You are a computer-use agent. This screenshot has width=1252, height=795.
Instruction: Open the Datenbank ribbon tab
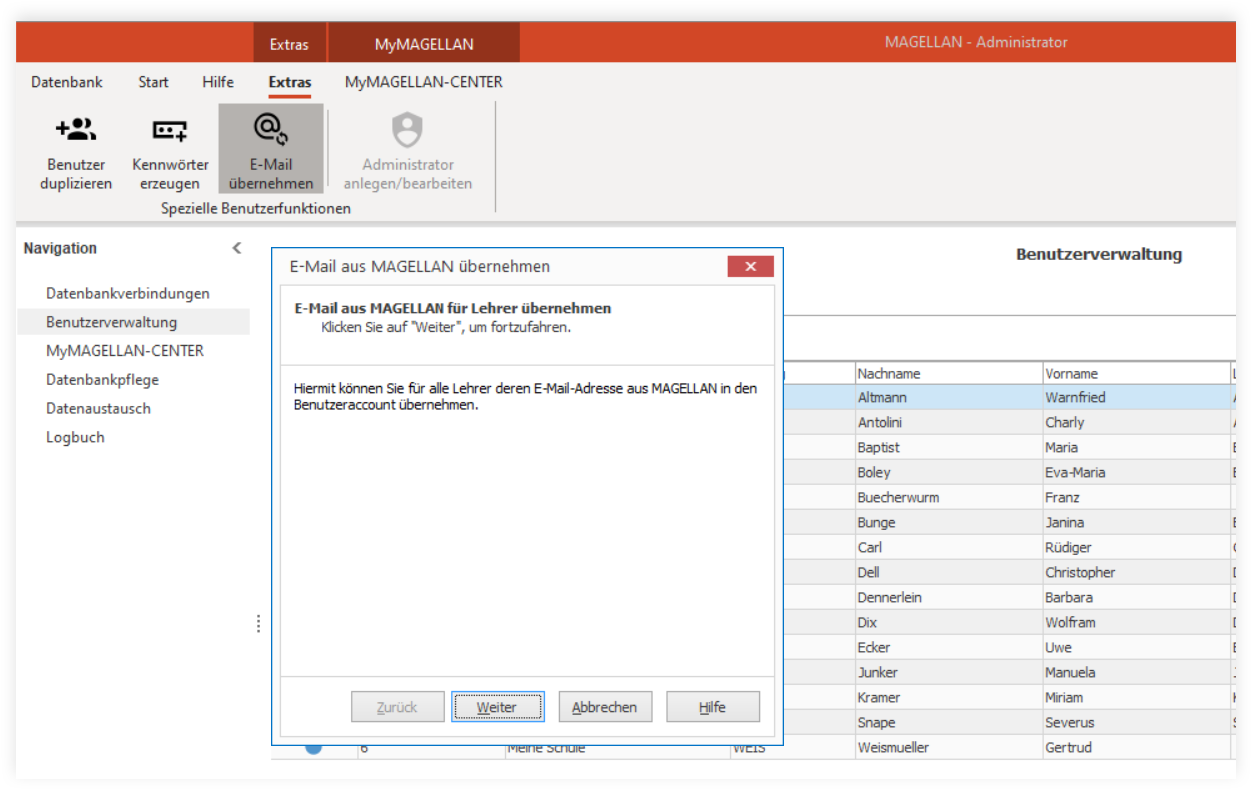coord(67,82)
